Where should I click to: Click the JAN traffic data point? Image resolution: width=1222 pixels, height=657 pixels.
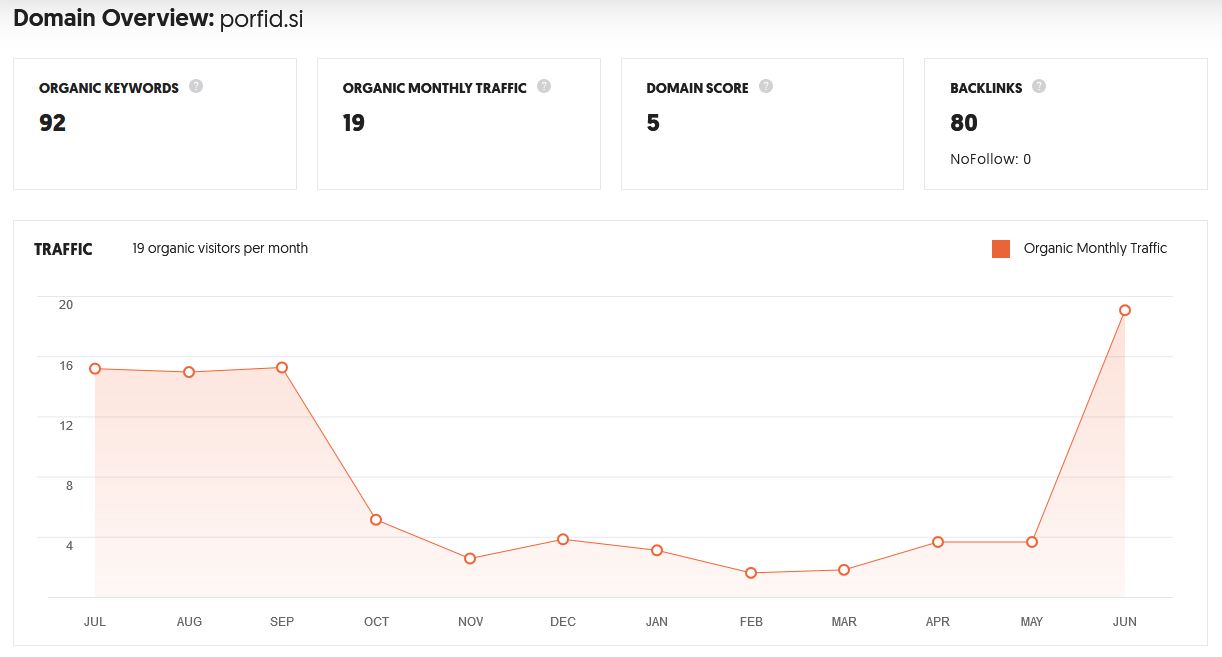point(657,550)
